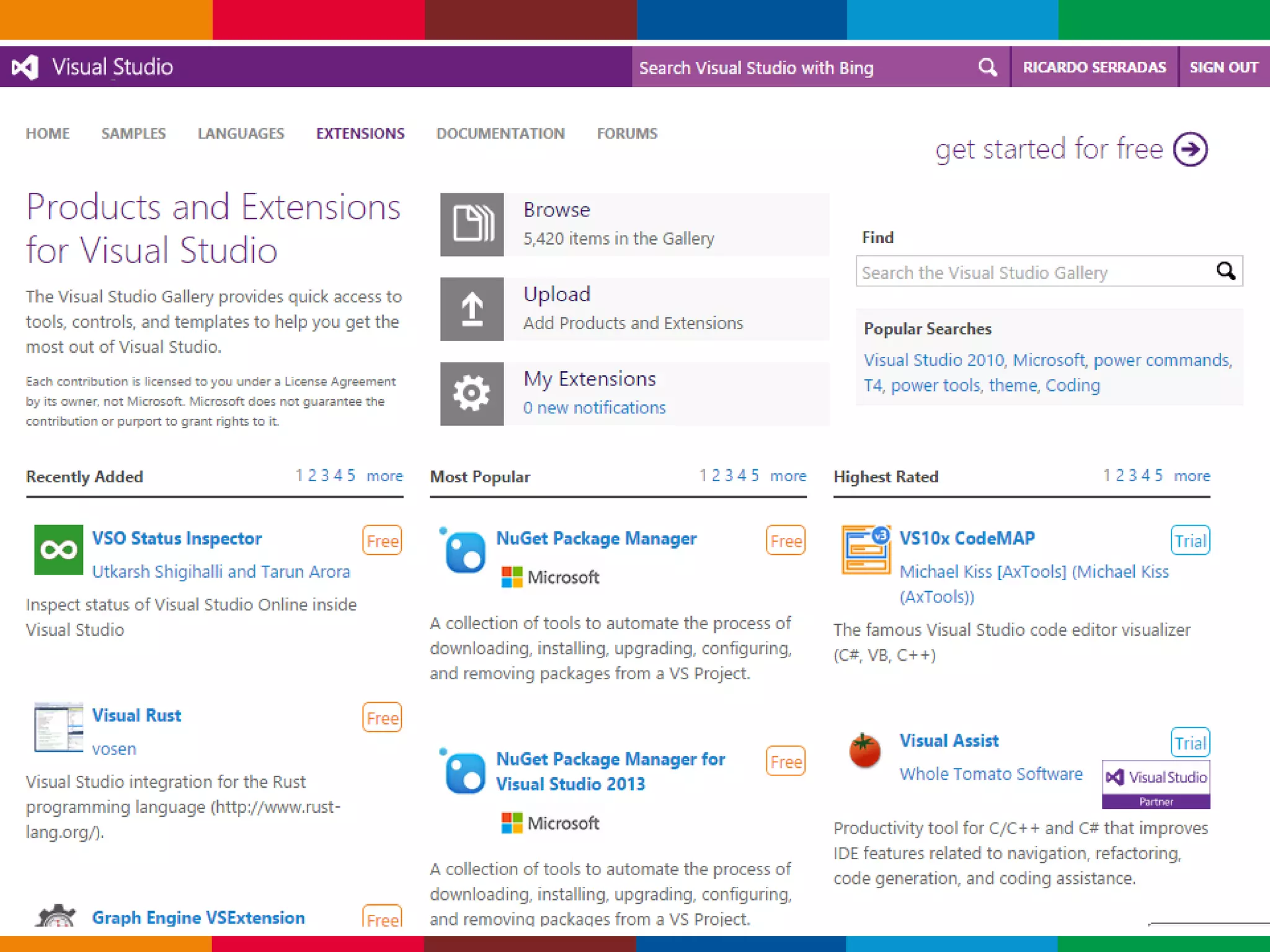
Task: Click the Bing search magnifier icon
Action: (x=987, y=67)
